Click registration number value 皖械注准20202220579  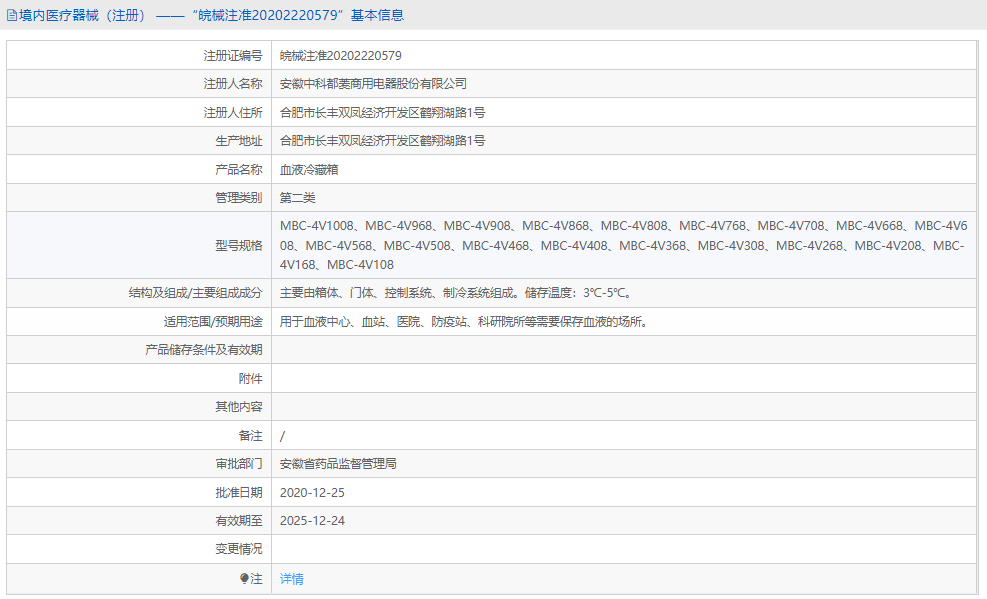pos(340,56)
